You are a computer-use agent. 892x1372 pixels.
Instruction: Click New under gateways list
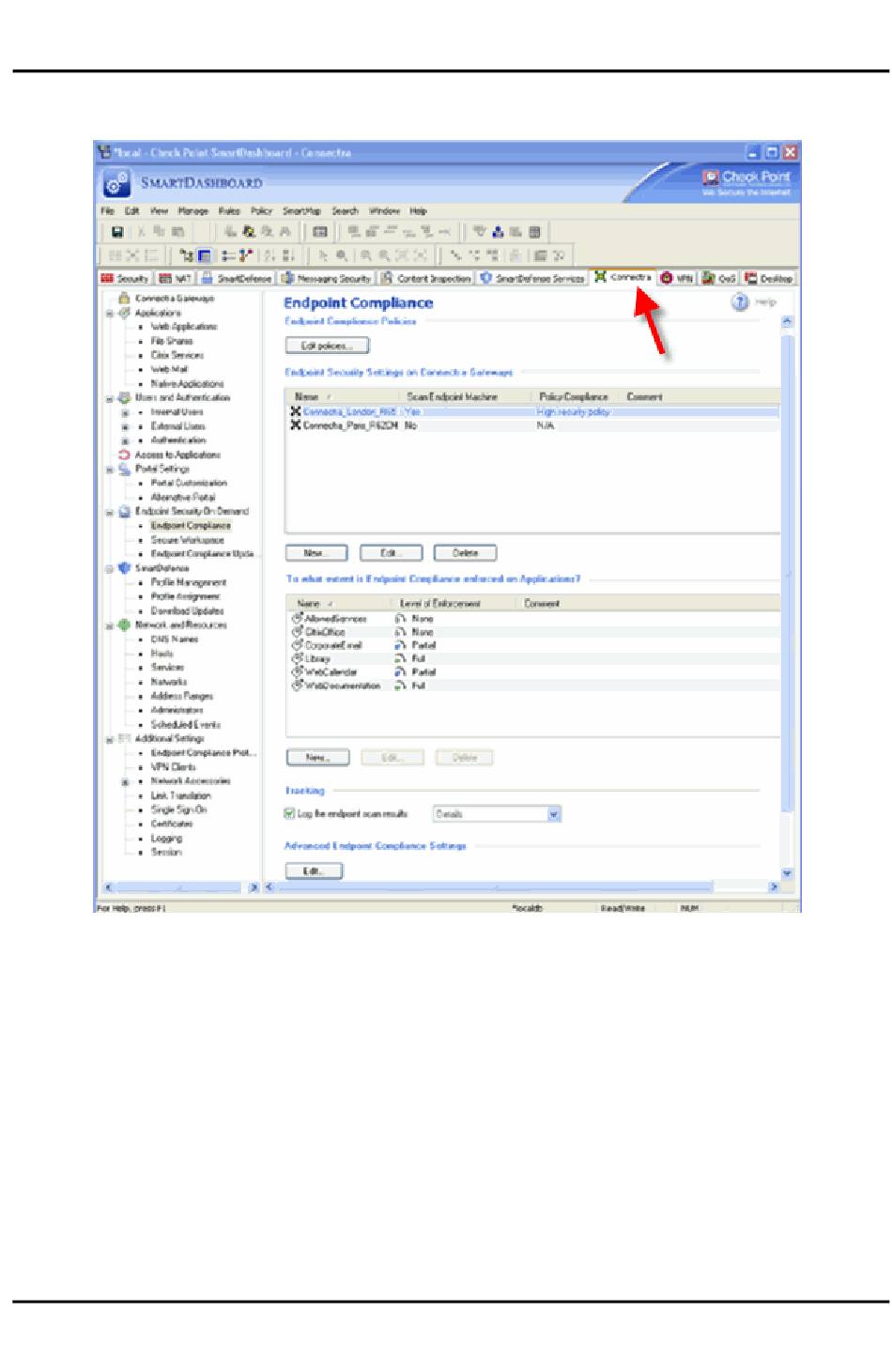(x=316, y=553)
